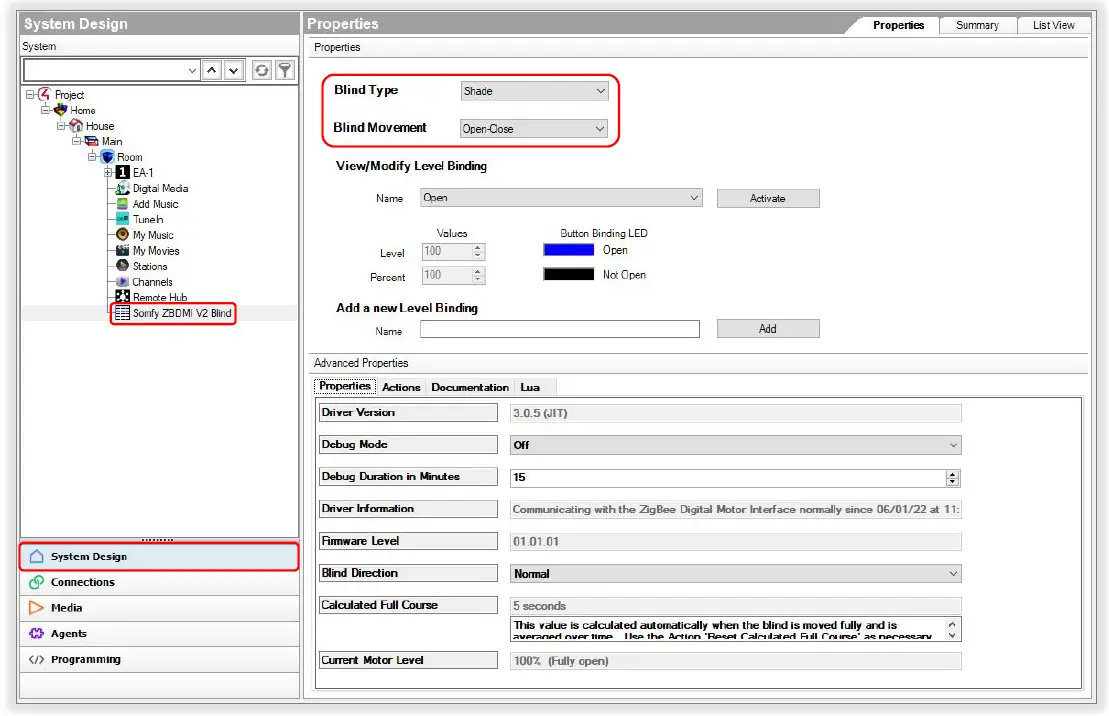1109x716 pixels.
Task: Click the blue Open LED color swatch
Action: click(x=568, y=250)
